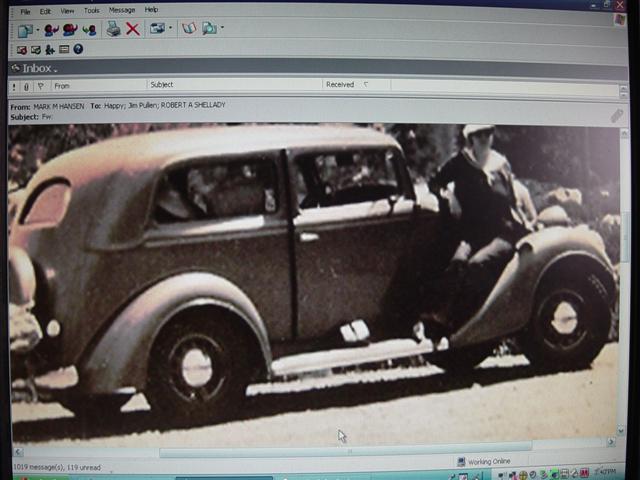This screenshot has height=480, width=640.
Task: Sort by flag column header
Action: tap(40, 86)
